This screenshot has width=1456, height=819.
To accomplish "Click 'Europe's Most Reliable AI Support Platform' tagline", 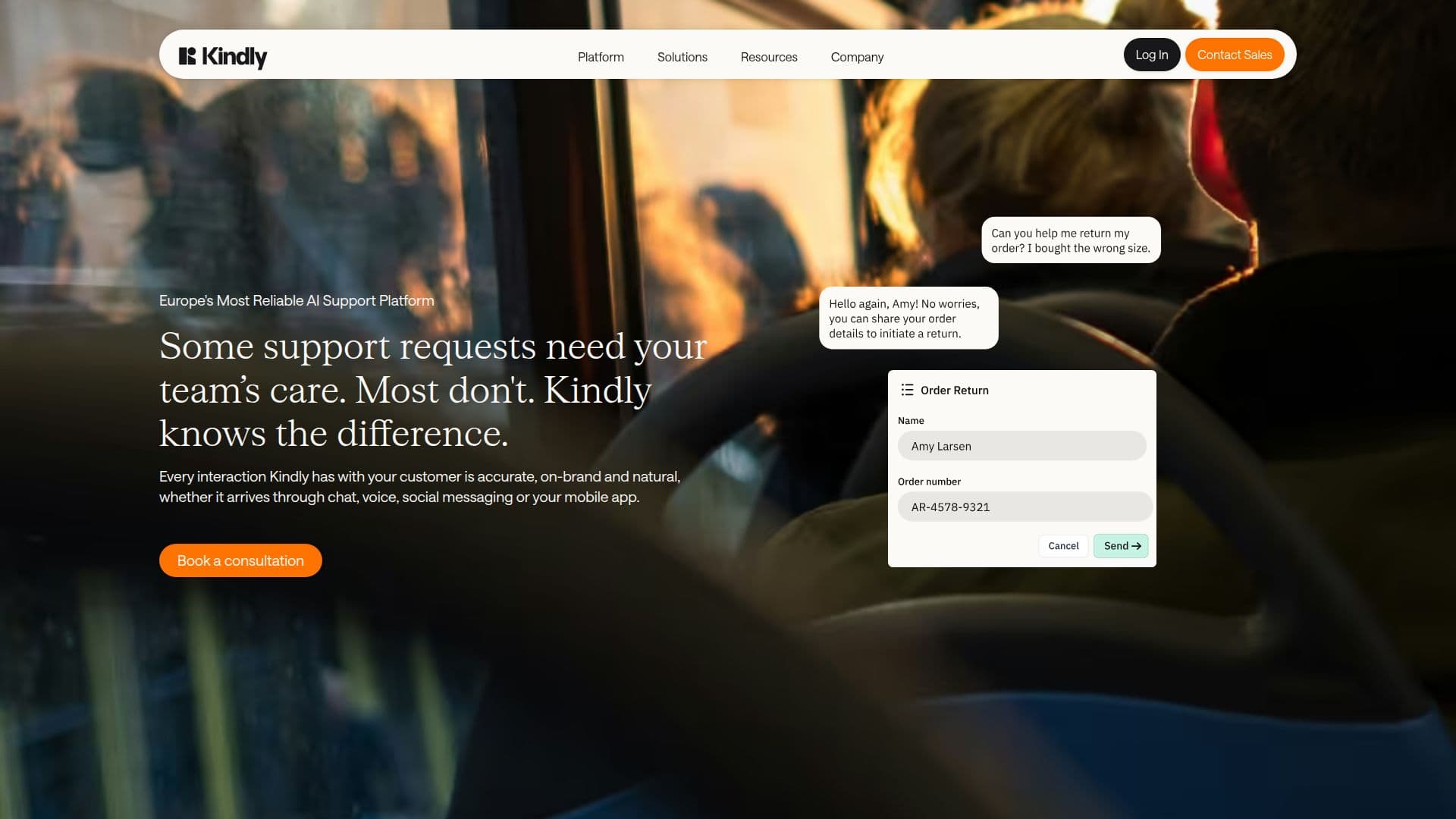I will (297, 301).
